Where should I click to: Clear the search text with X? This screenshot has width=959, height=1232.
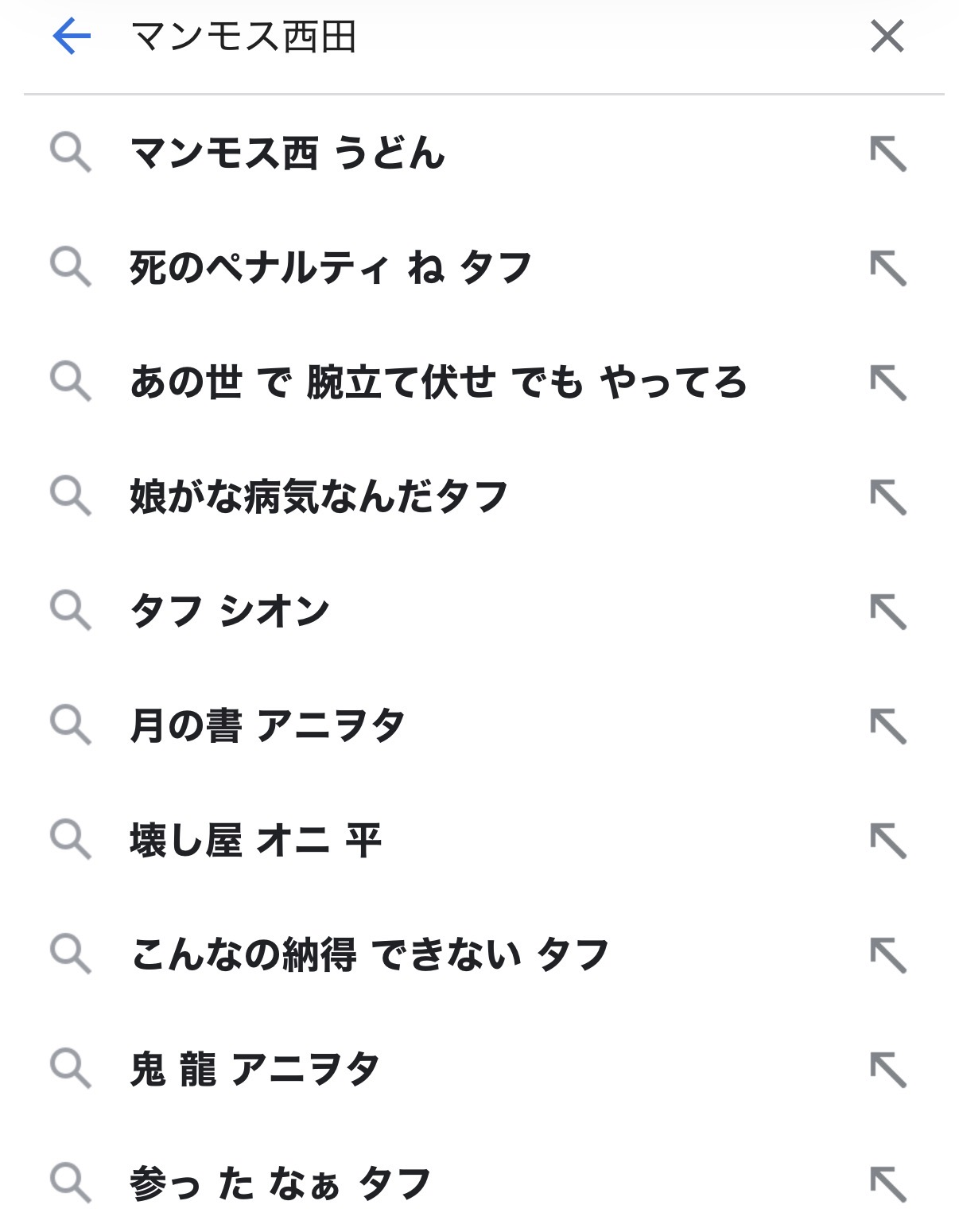pyautogui.click(x=887, y=37)
